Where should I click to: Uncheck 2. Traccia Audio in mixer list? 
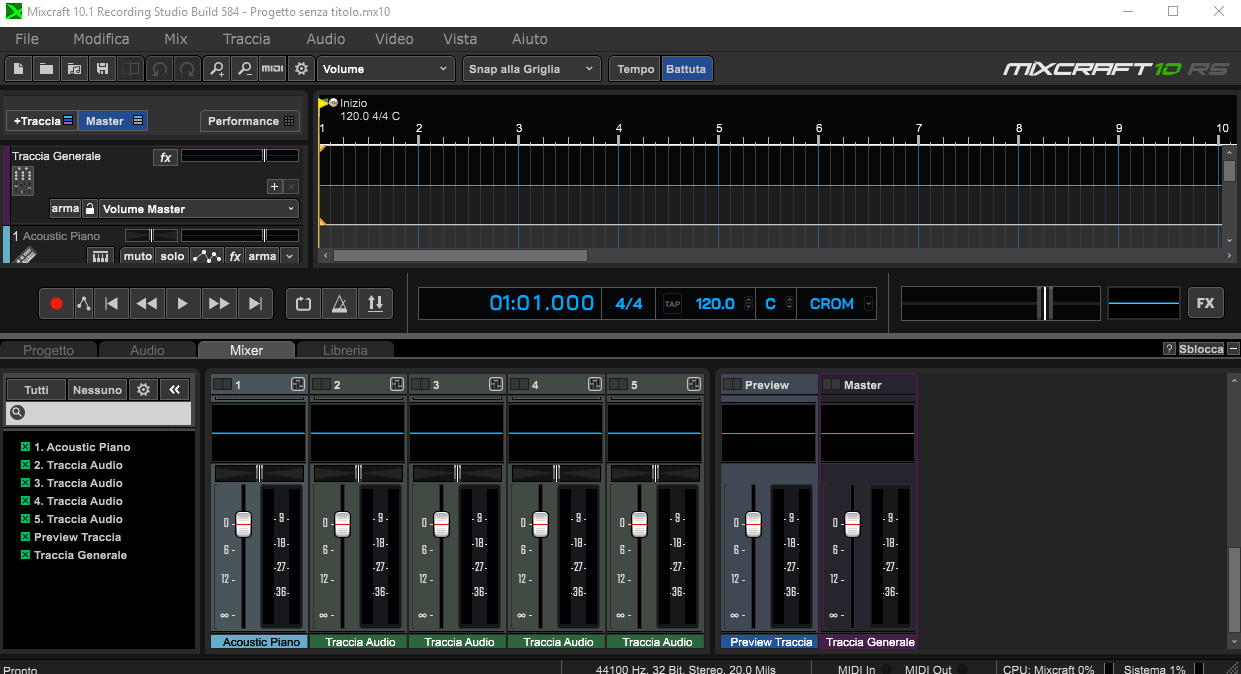coord(26,465)
